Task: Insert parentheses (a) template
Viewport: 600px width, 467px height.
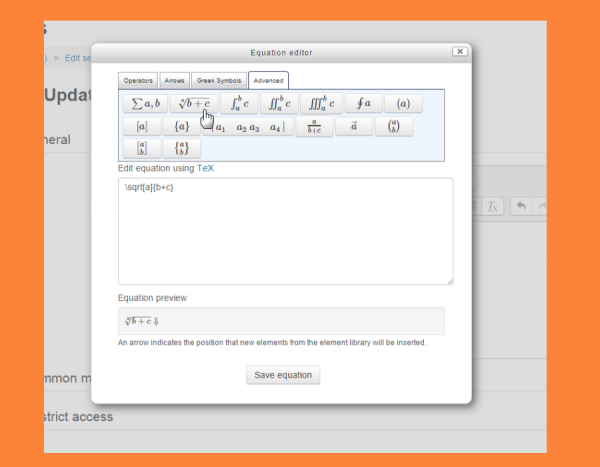Action: pos(403,103)
